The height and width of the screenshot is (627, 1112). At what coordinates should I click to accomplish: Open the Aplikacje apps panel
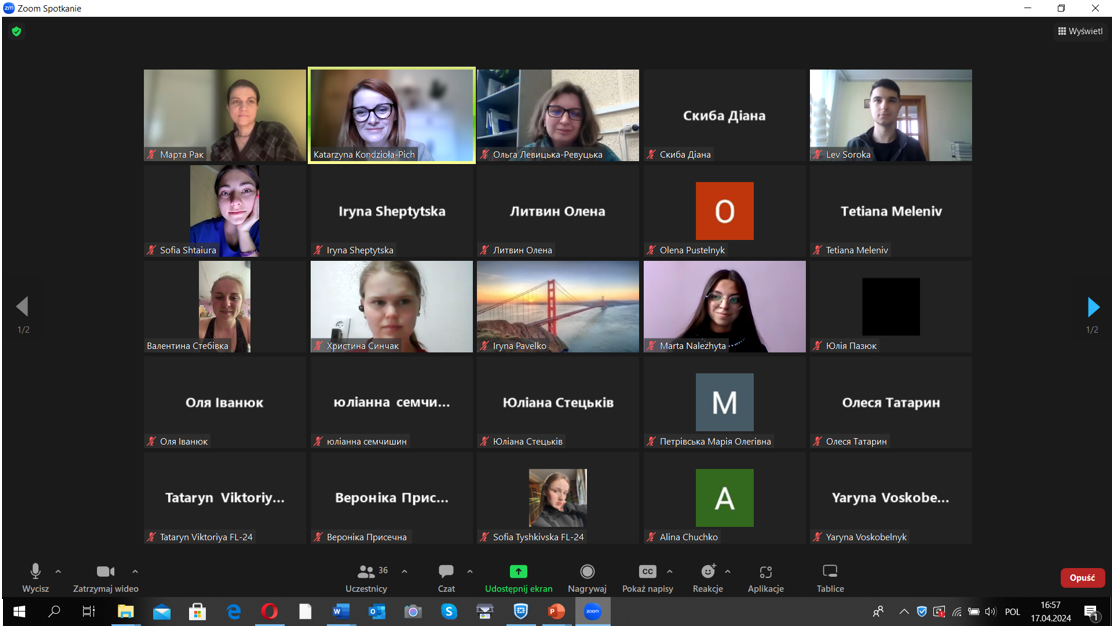[766, 577]
